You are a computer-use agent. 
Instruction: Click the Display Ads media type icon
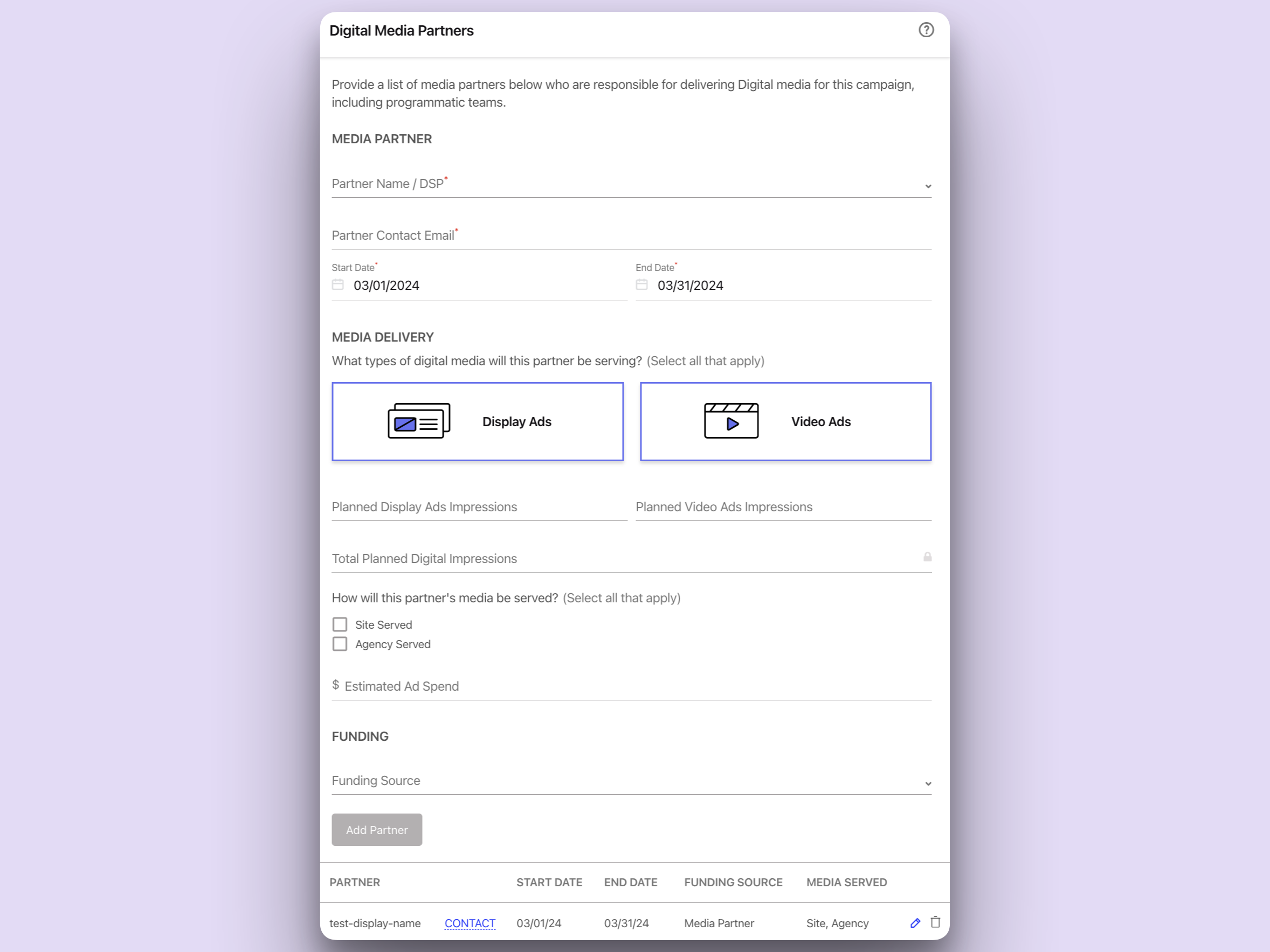tap(419, 421)
